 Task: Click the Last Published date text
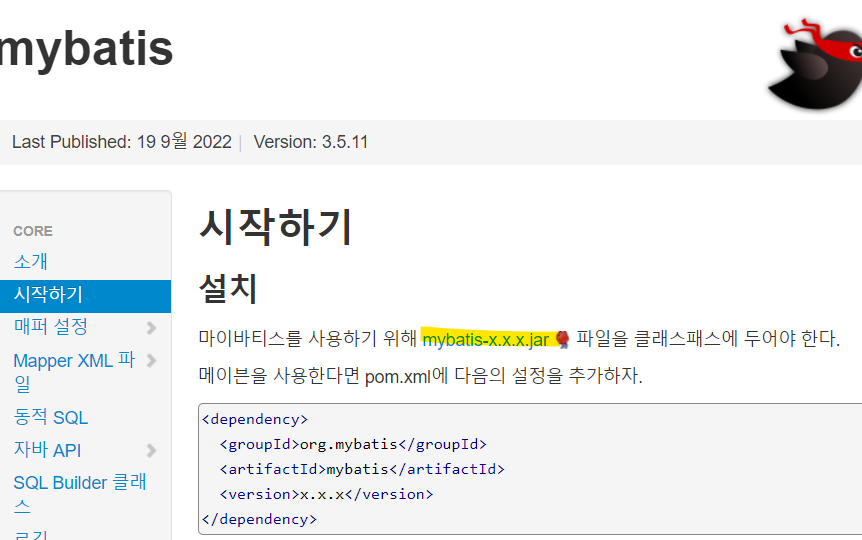coord(121,142)
